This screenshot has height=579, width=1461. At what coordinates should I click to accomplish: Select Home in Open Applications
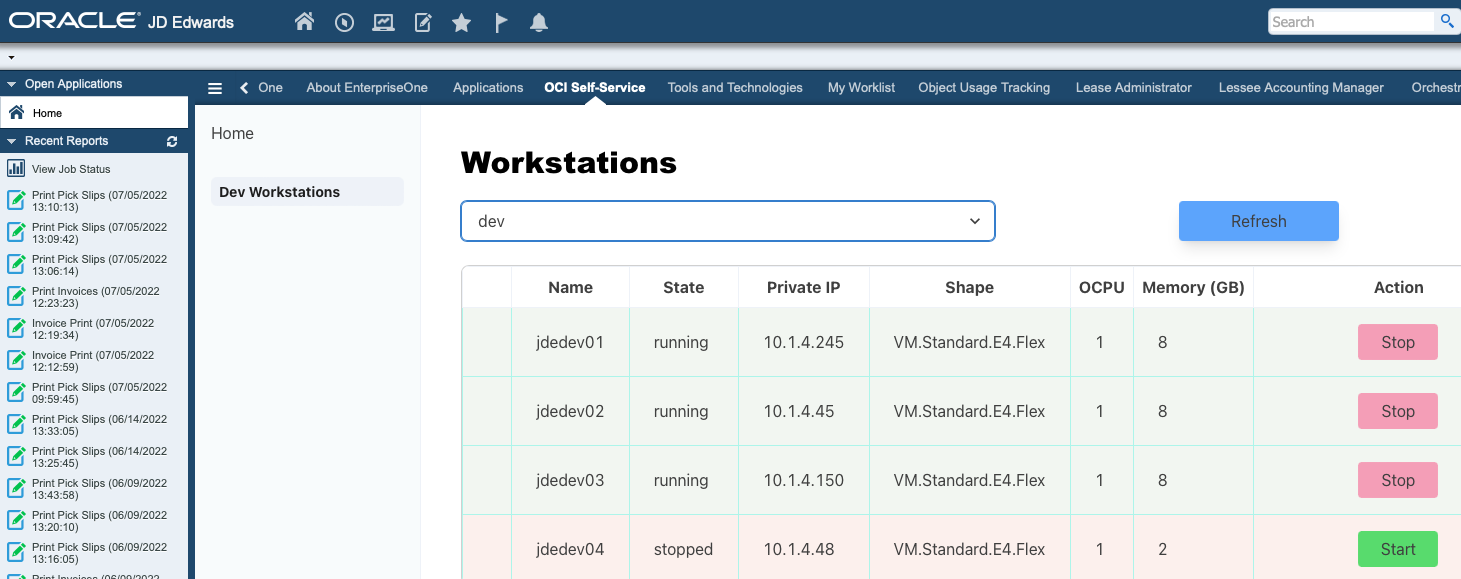(x=94, y=113)
